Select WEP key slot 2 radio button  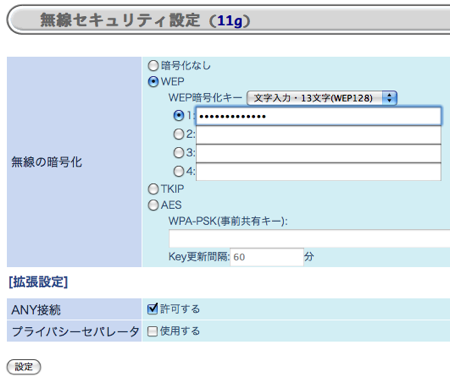tap(179, 134)
